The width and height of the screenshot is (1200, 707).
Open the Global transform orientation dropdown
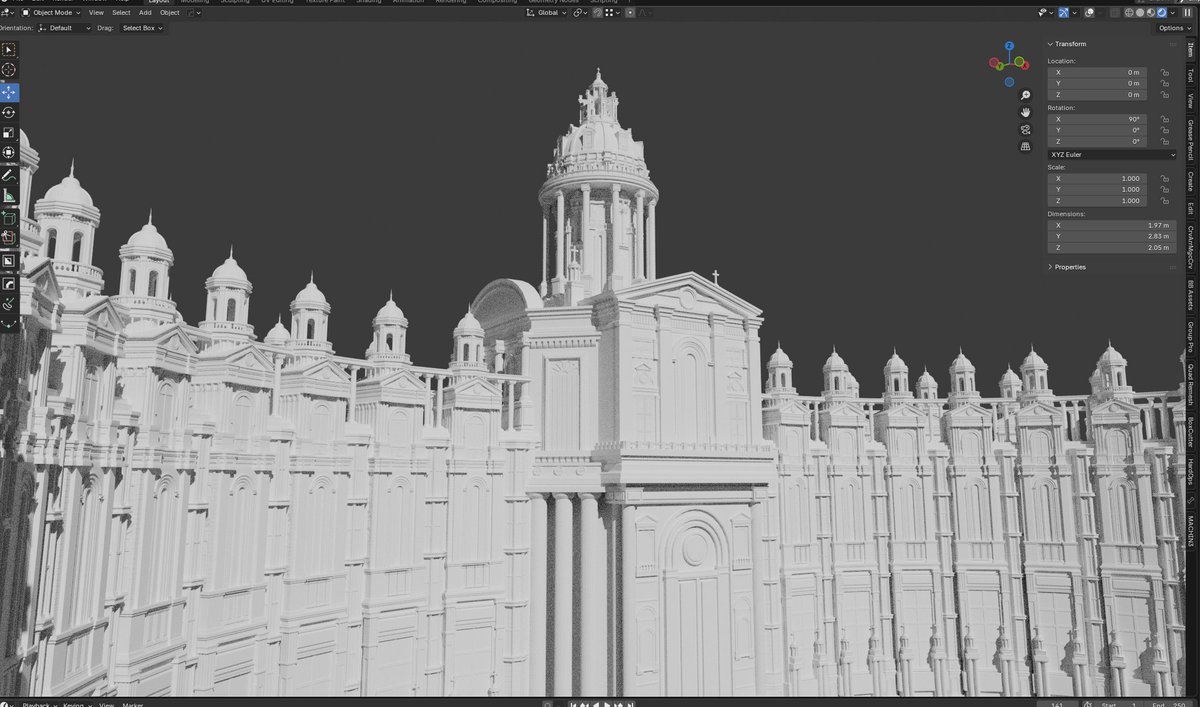[x=546, y=12]
